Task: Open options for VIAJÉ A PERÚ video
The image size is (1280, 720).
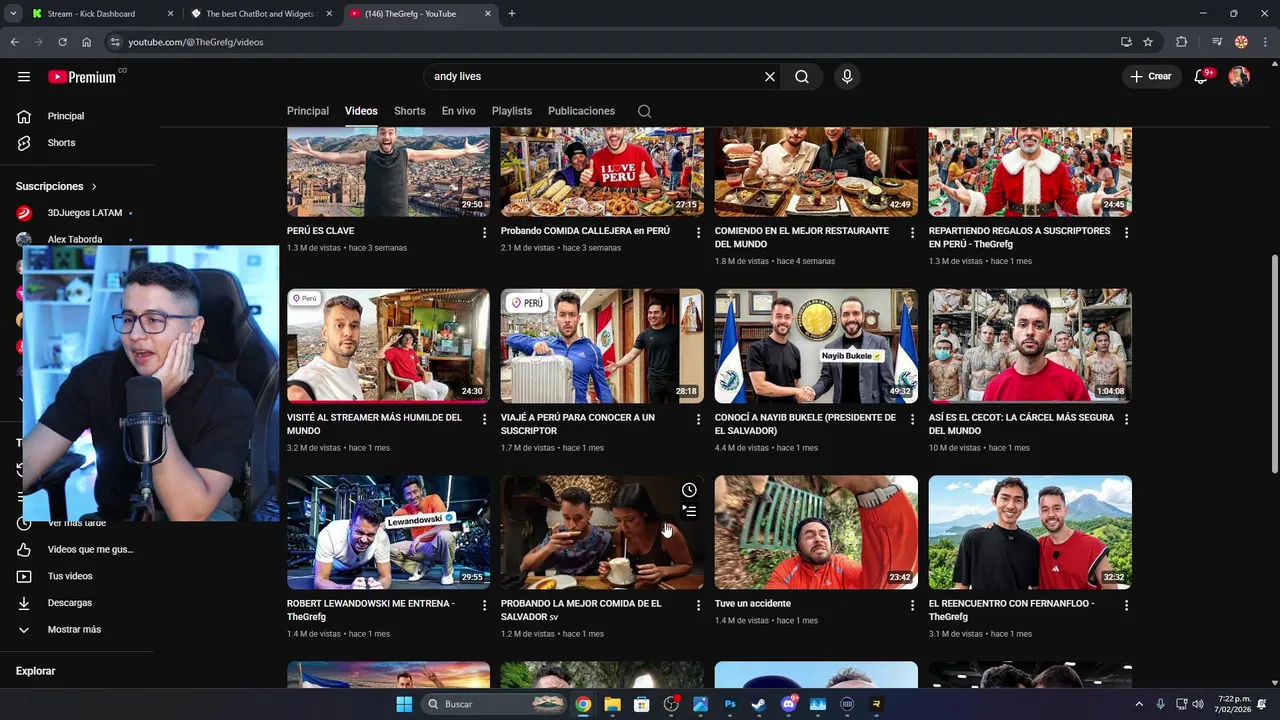Action: (x=699, y=419)
